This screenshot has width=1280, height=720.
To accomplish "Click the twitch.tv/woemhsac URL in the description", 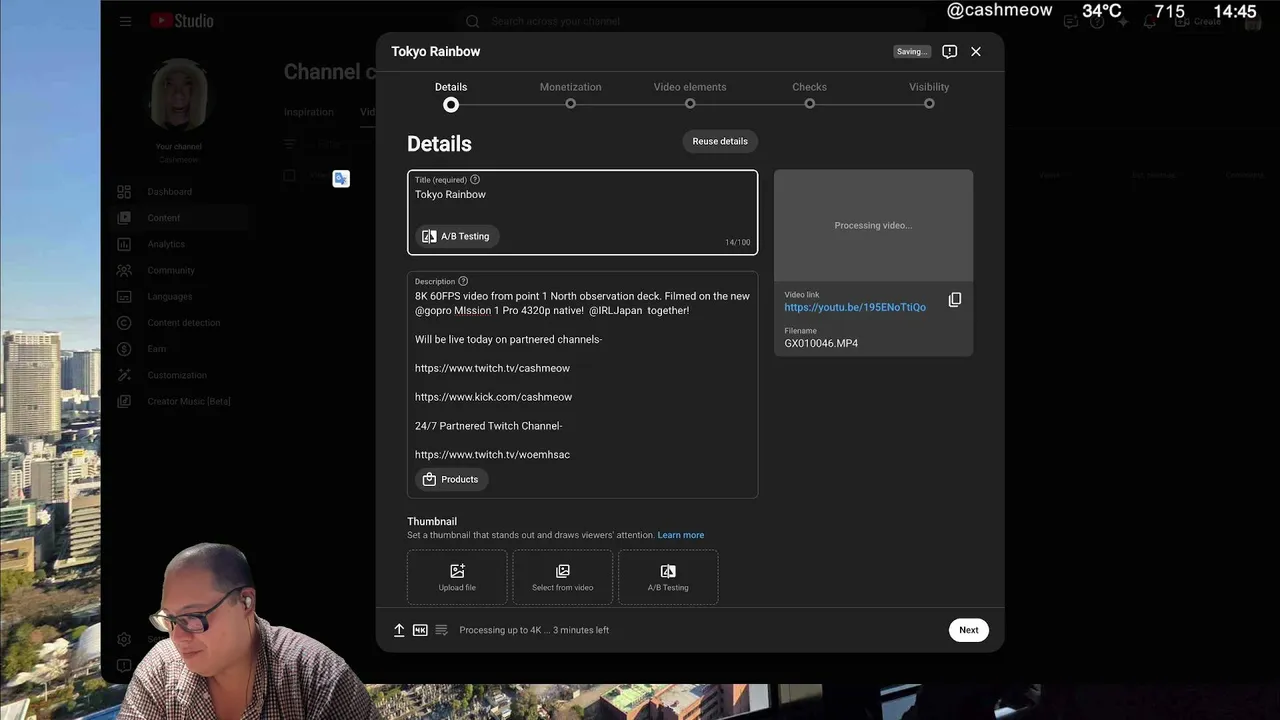I will pyautogui.click(x=492, y=454).
